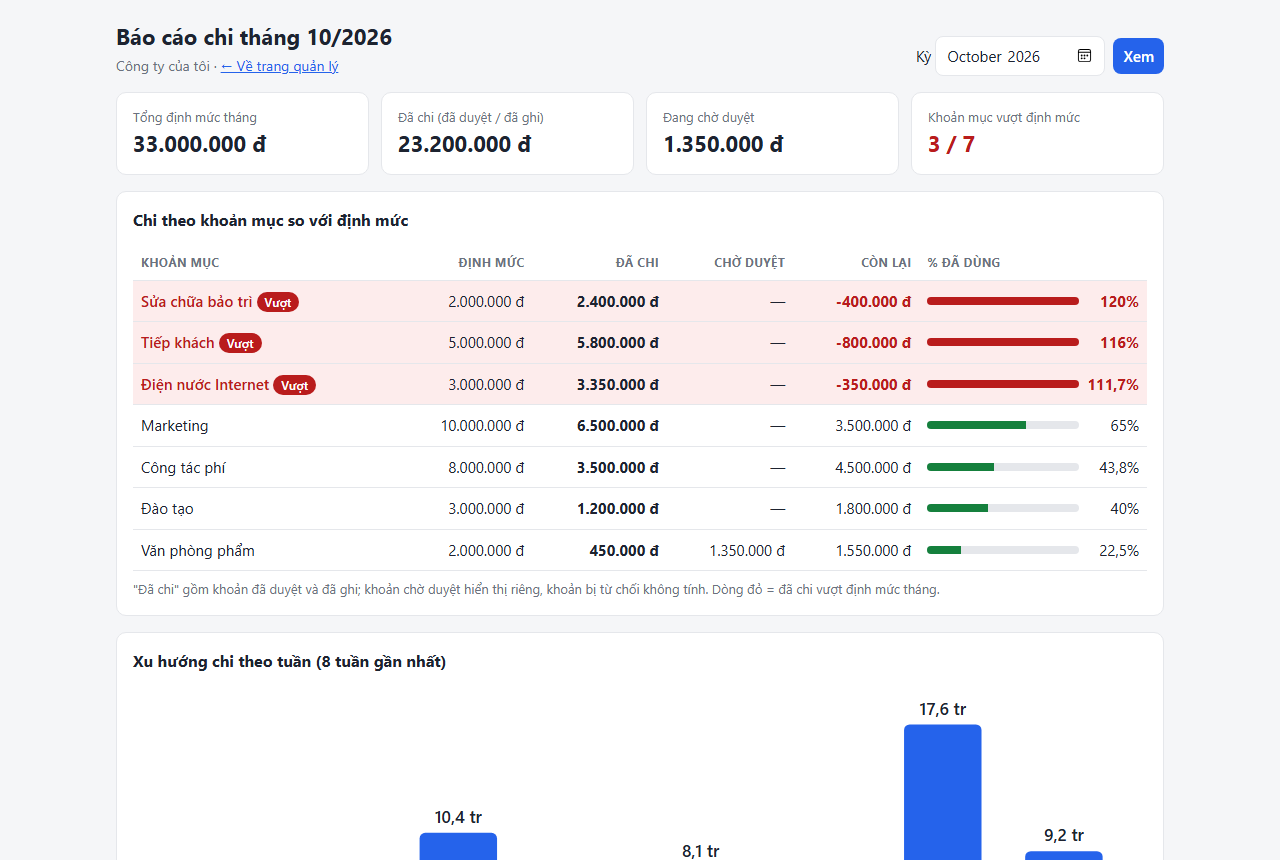This screenshot has height=860, width=1280.
Task: Click the 'Chờ duyệt' column header
Action: pyautogui.click(x=749, y=263)
